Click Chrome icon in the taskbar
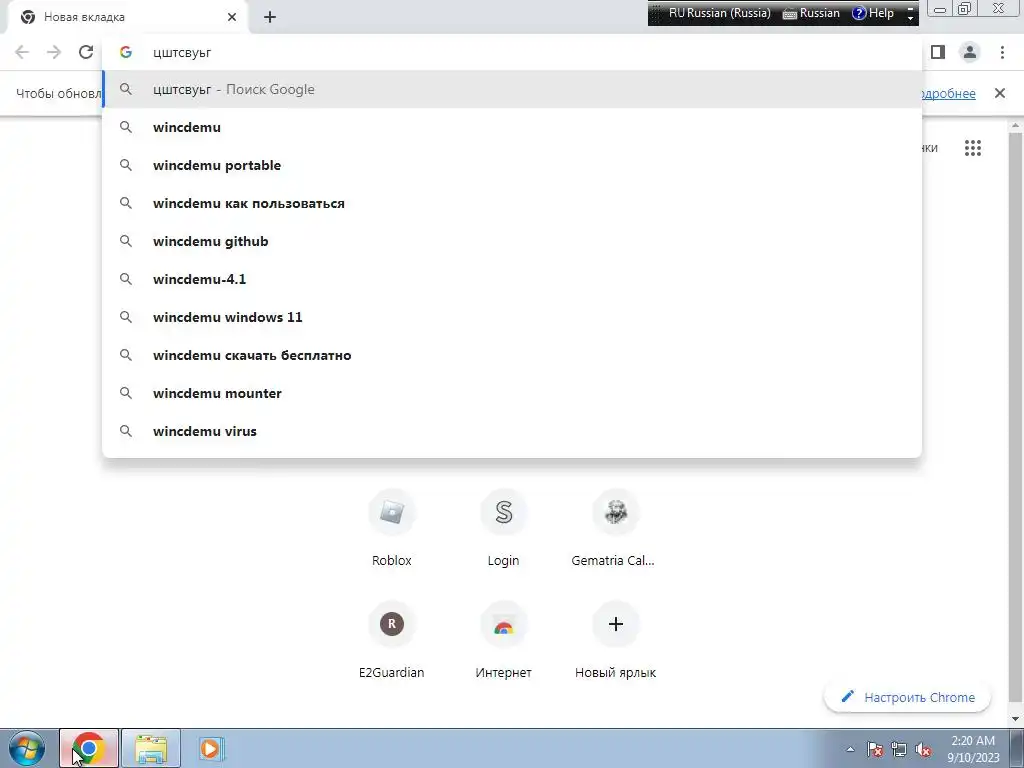This screenshot has width=1024, height=768. [89, 748]
